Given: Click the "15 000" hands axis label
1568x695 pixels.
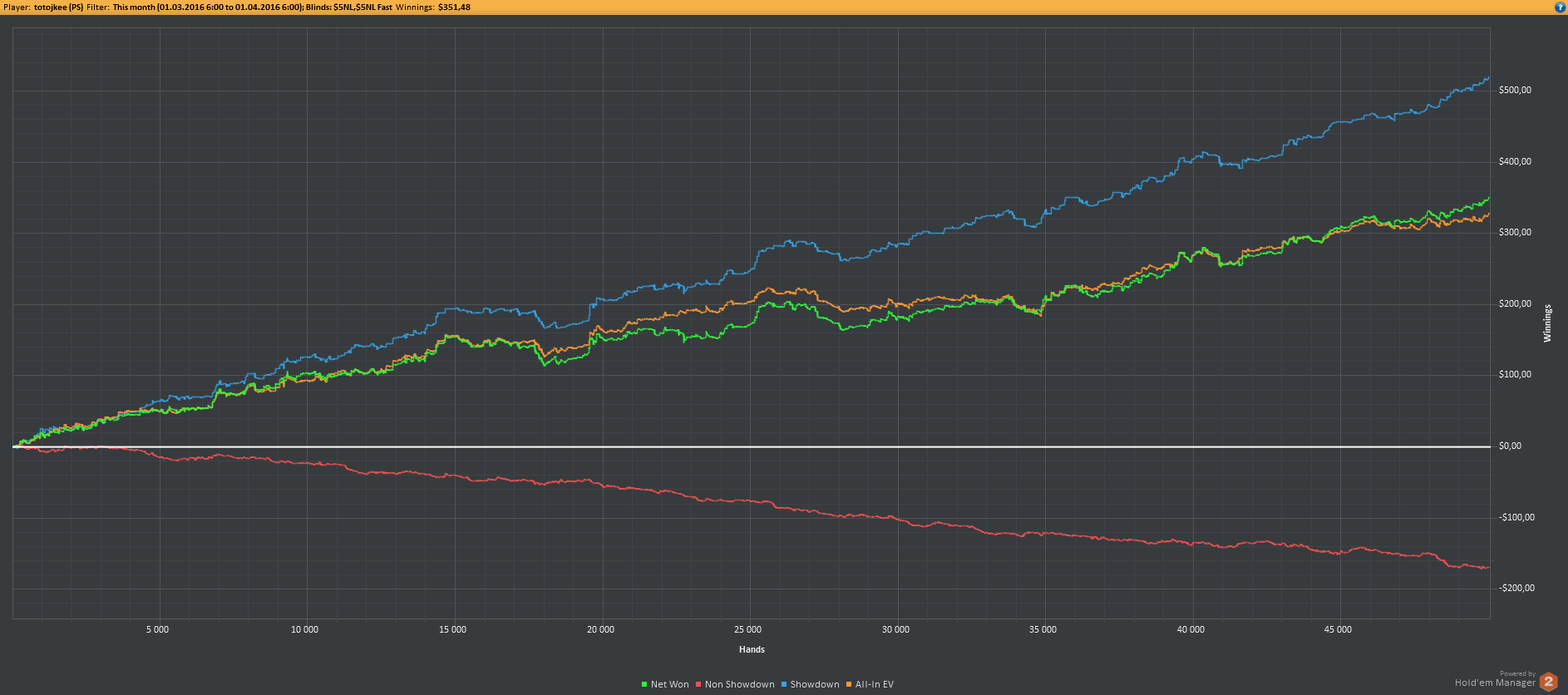Looking at the screenshot, I should 452,629.
